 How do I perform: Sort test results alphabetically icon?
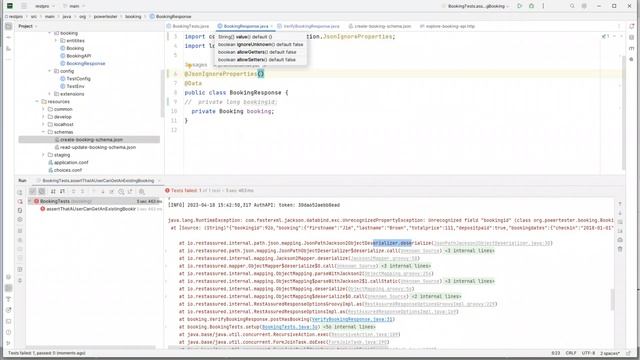(53, 191)
